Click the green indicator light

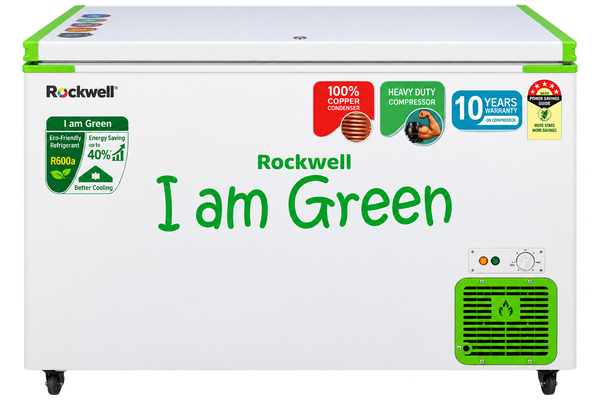click(x=495, y=261)
